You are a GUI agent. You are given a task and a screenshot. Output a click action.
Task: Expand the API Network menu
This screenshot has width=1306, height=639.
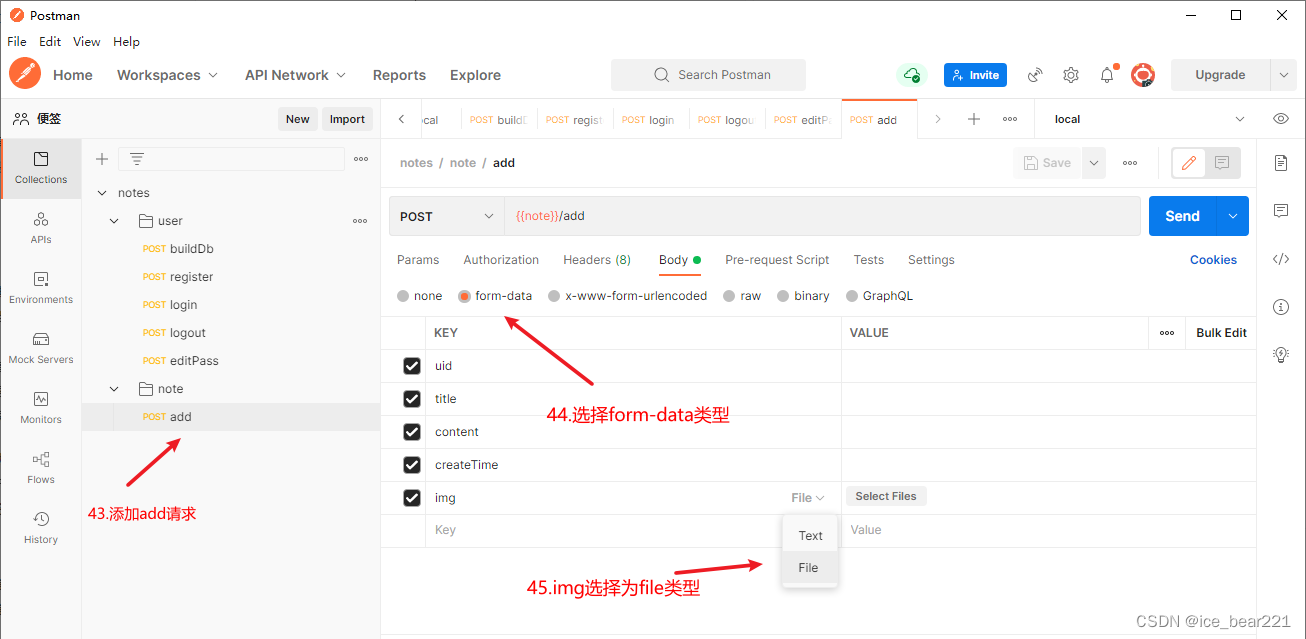(x=296, y=75)
